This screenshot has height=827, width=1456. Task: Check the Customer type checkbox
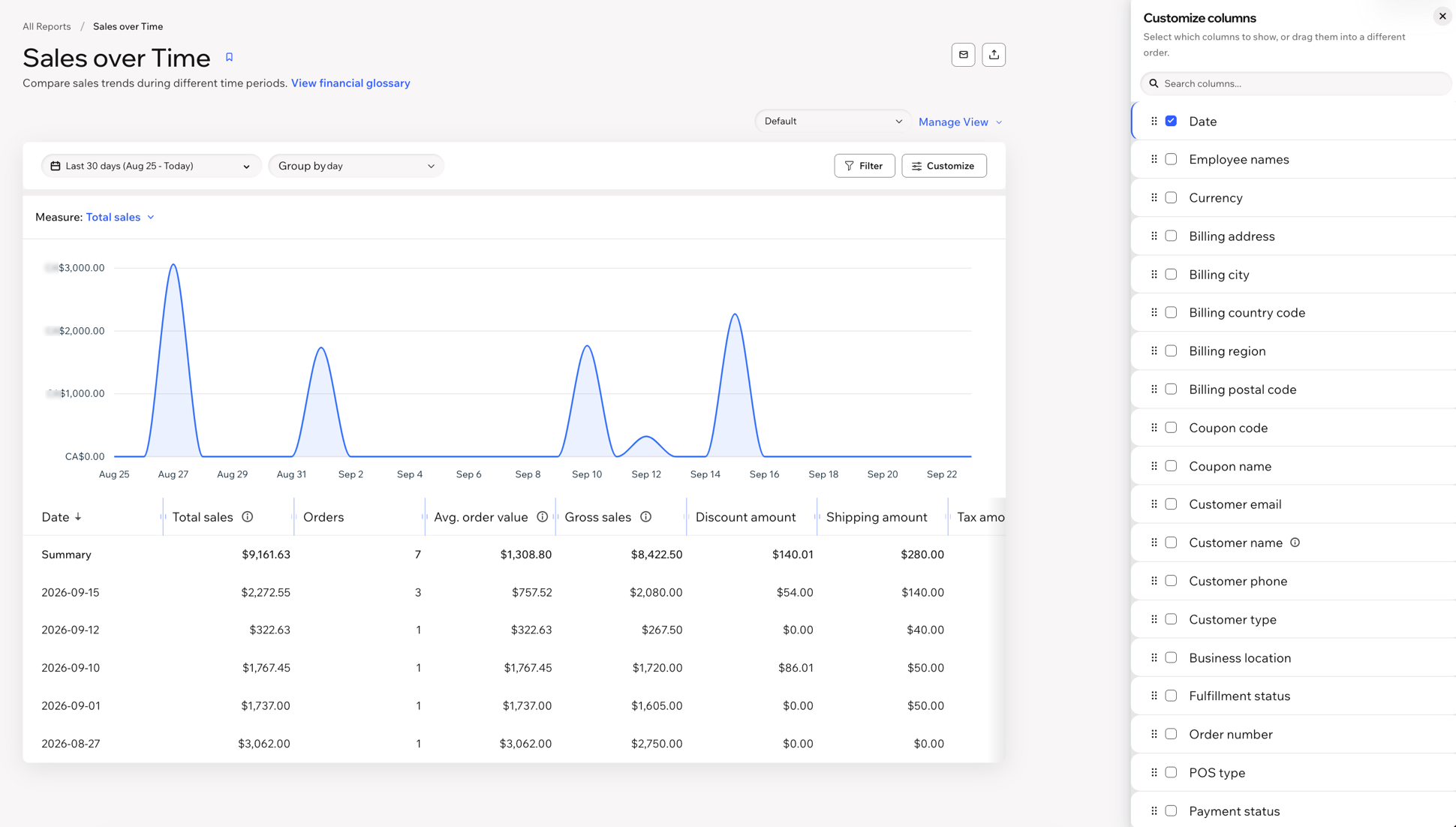click(x=1171, y=619)
